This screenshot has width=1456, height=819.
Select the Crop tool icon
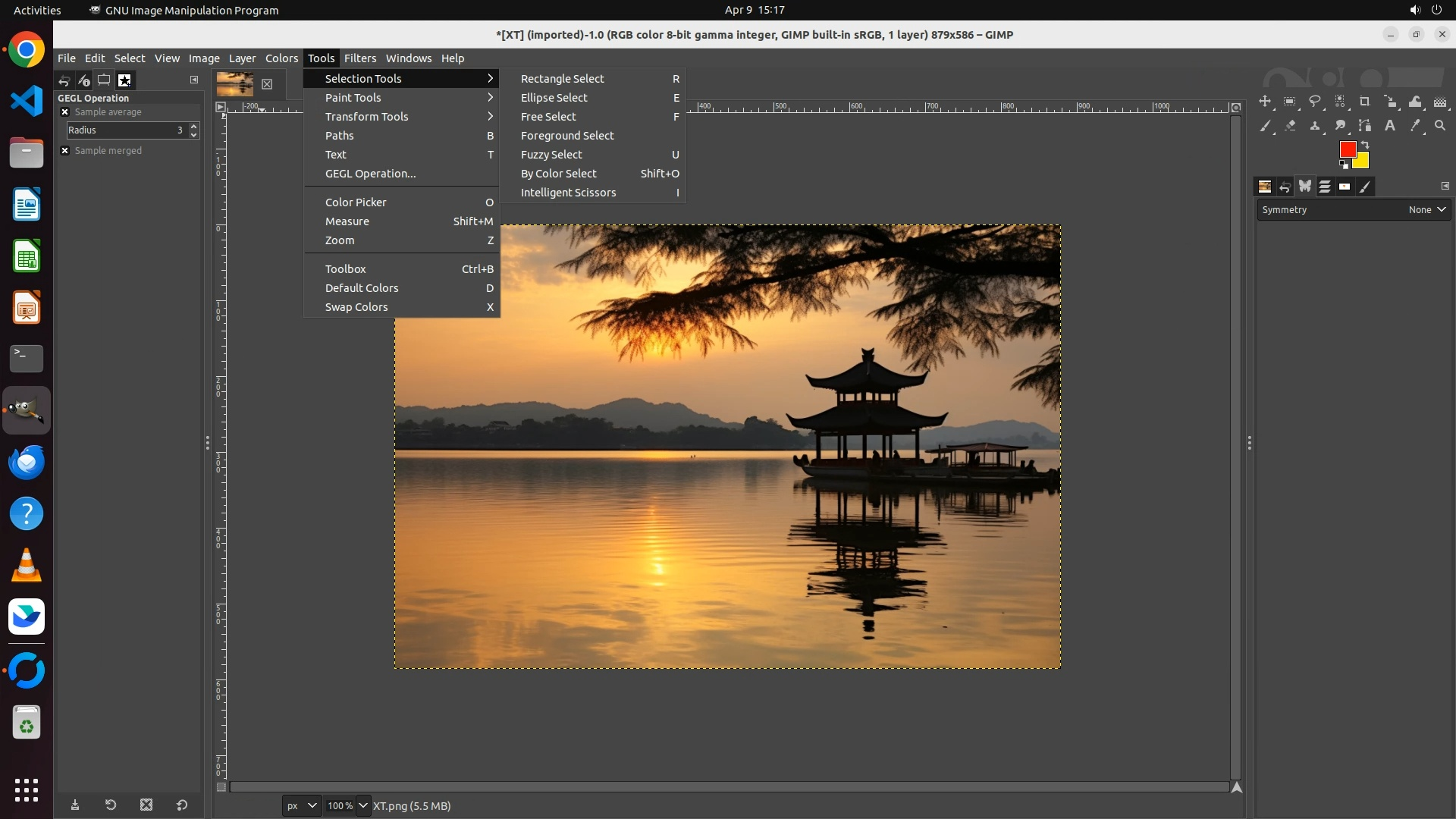click(x=1365, y=102)
